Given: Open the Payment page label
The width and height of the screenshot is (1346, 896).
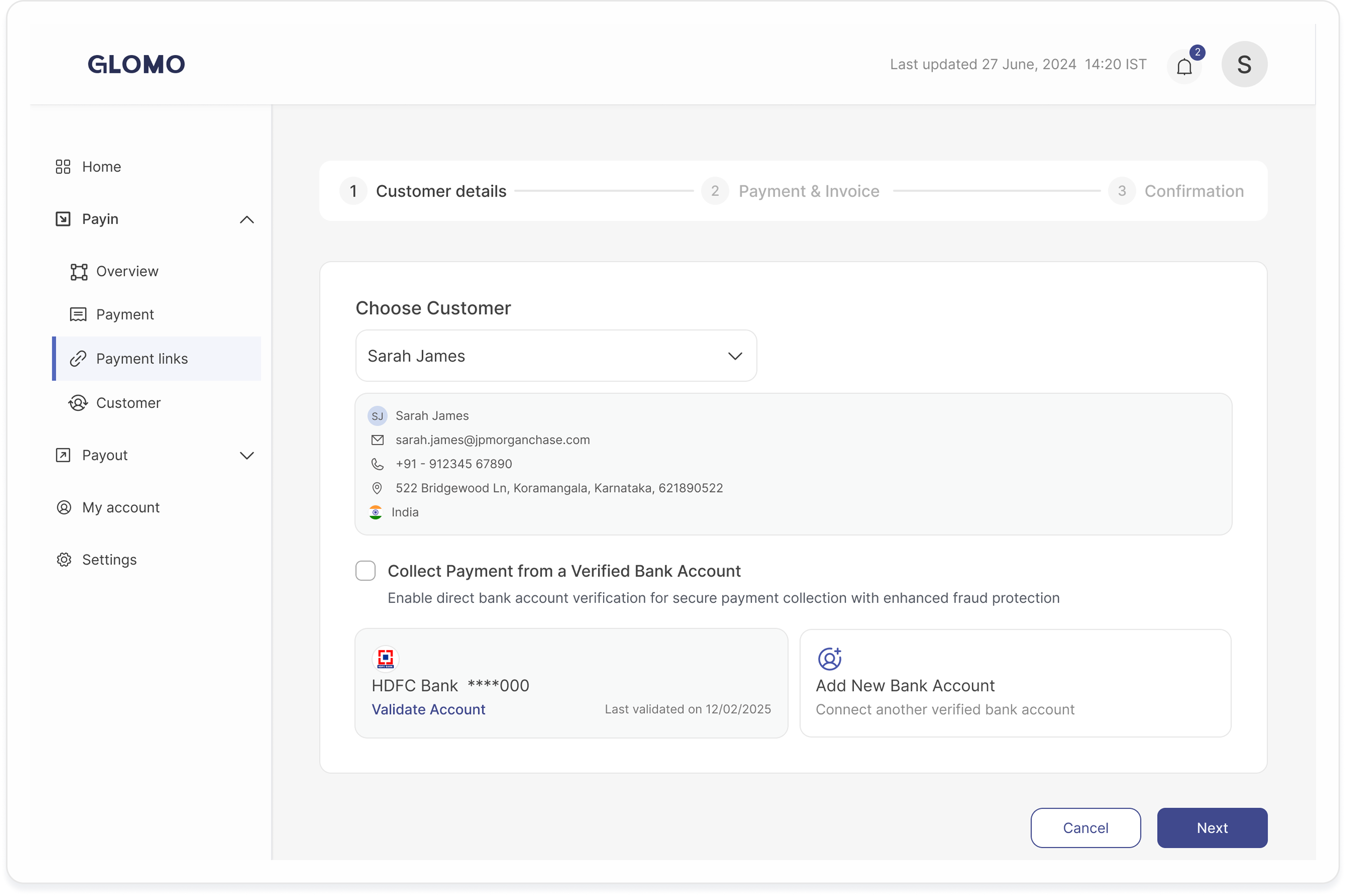Looking at the screenshot, I should [x=125, y=315].
